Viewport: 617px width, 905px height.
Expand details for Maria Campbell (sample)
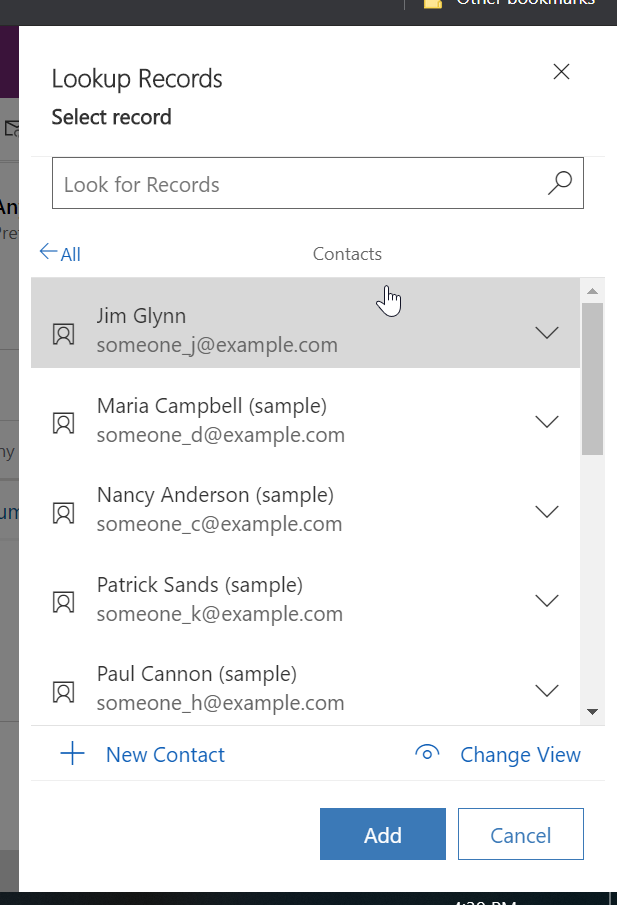point(547,421)
